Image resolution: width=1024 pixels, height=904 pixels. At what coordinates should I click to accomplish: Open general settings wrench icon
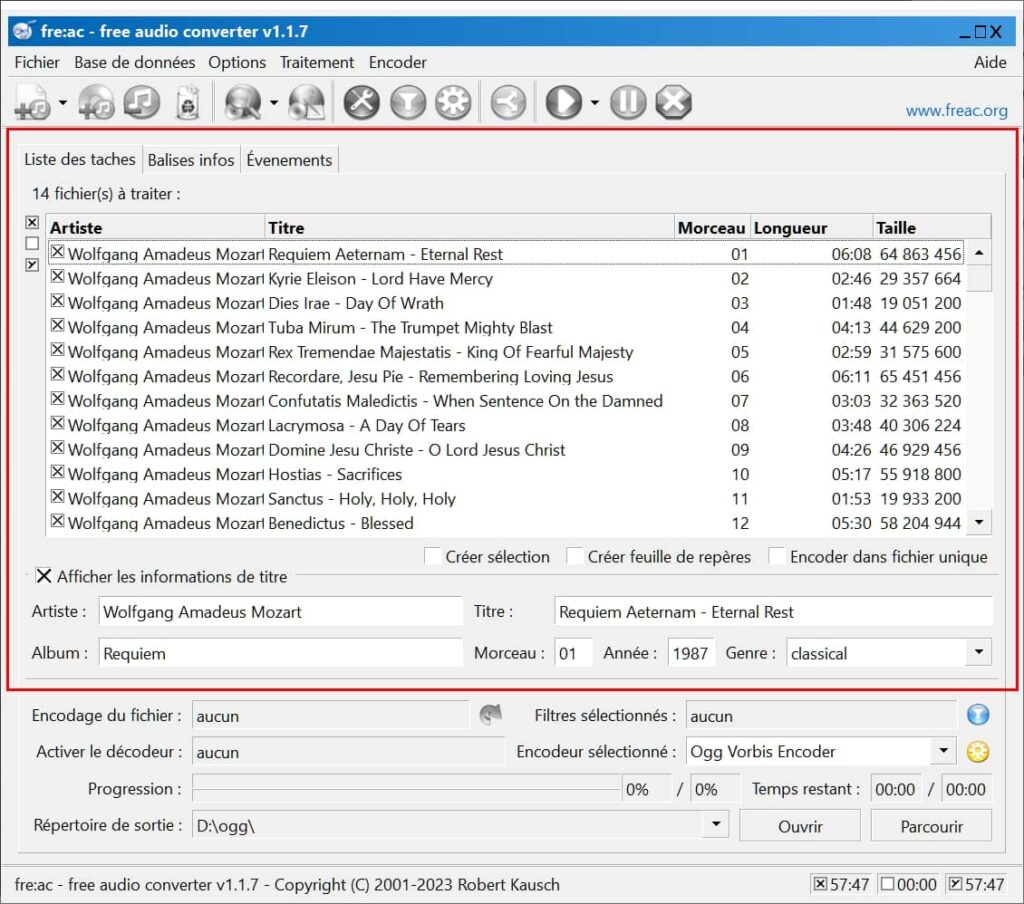[x=362, y=103]
